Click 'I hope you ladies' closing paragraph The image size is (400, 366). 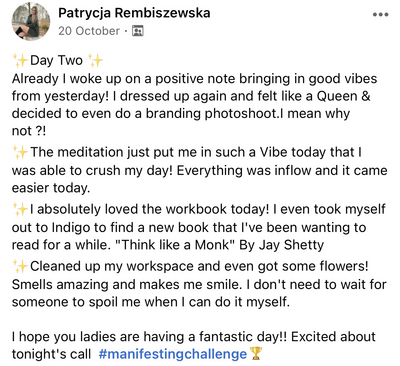pos(194,345)
